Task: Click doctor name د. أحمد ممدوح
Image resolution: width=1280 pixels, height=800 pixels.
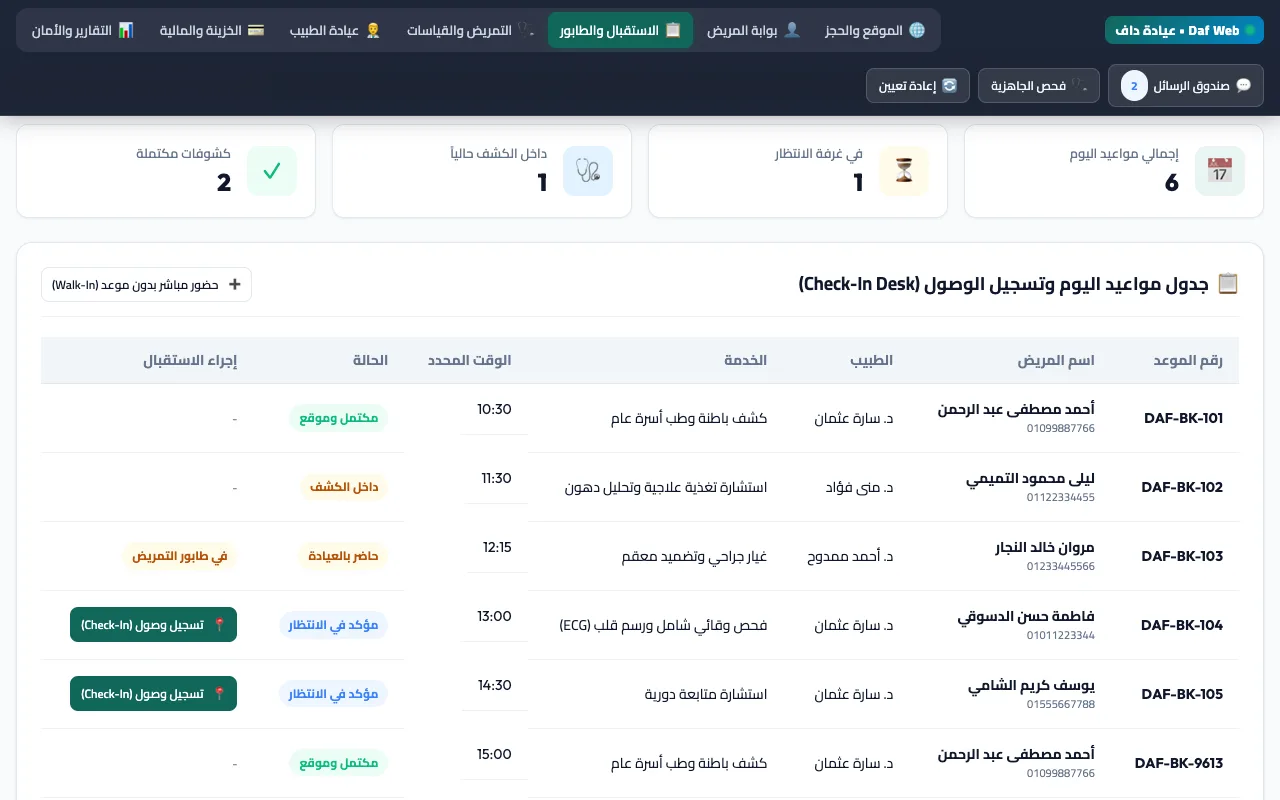Action: [x=850, y=556]
